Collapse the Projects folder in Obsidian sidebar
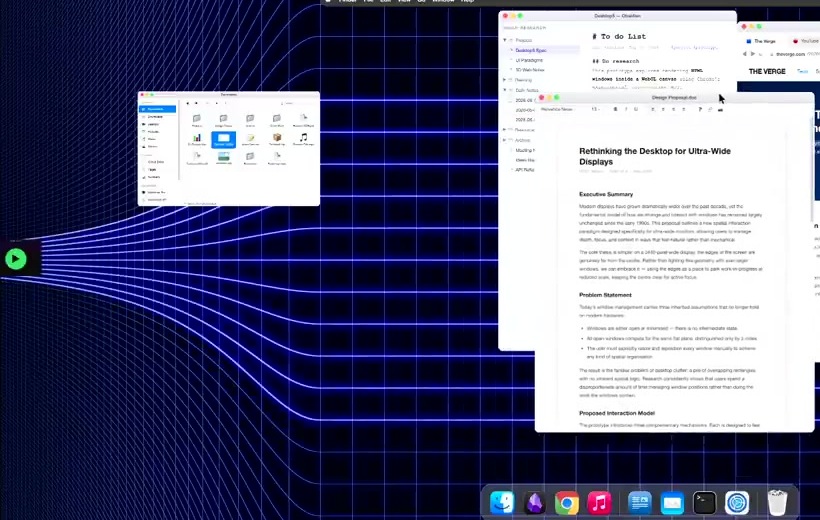 pos(505,40)
